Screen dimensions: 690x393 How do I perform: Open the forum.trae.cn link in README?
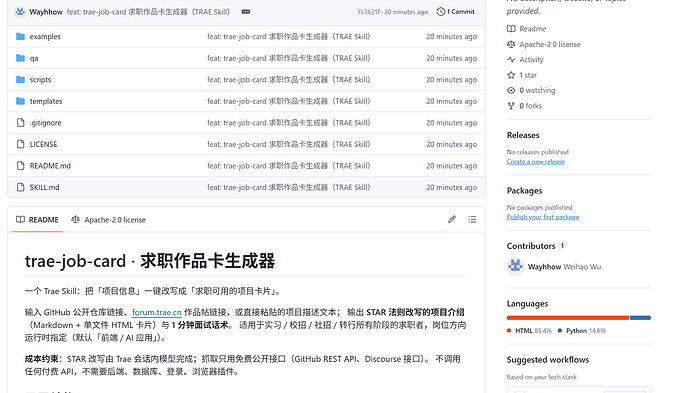tap(157, 312)
